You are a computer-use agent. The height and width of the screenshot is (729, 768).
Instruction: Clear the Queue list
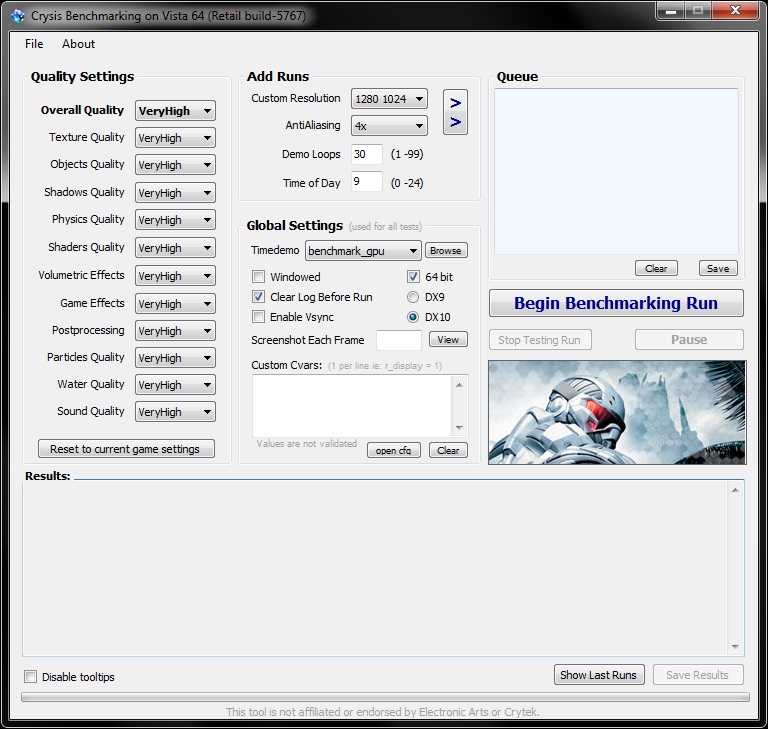point(656,268)
